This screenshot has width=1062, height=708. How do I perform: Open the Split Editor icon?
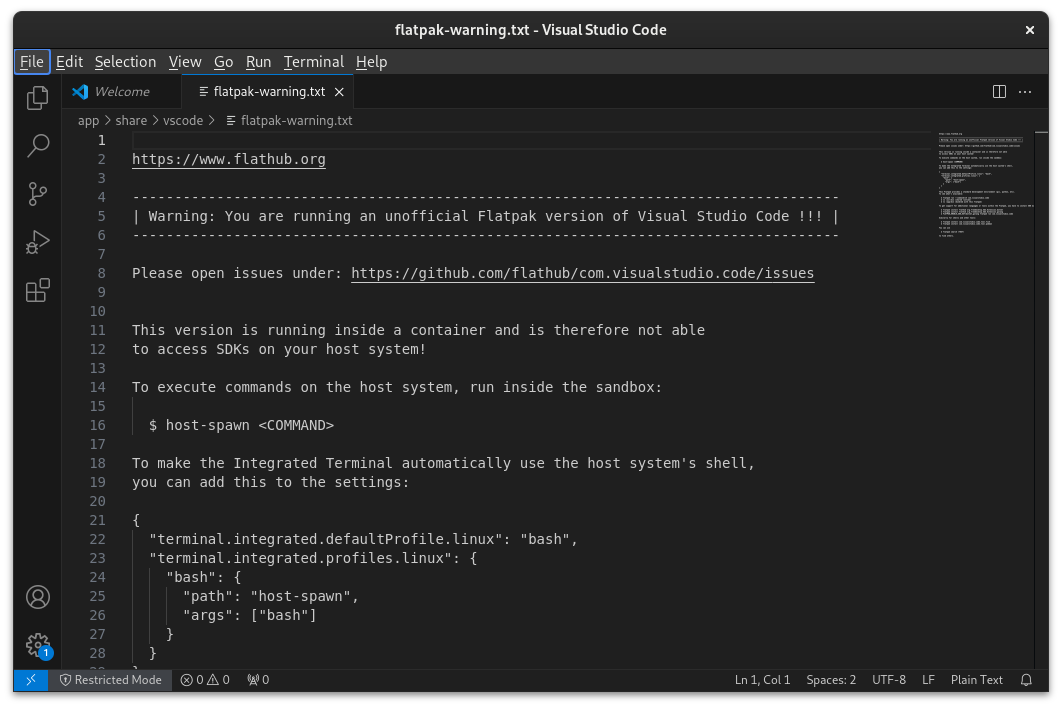point(998,91)
